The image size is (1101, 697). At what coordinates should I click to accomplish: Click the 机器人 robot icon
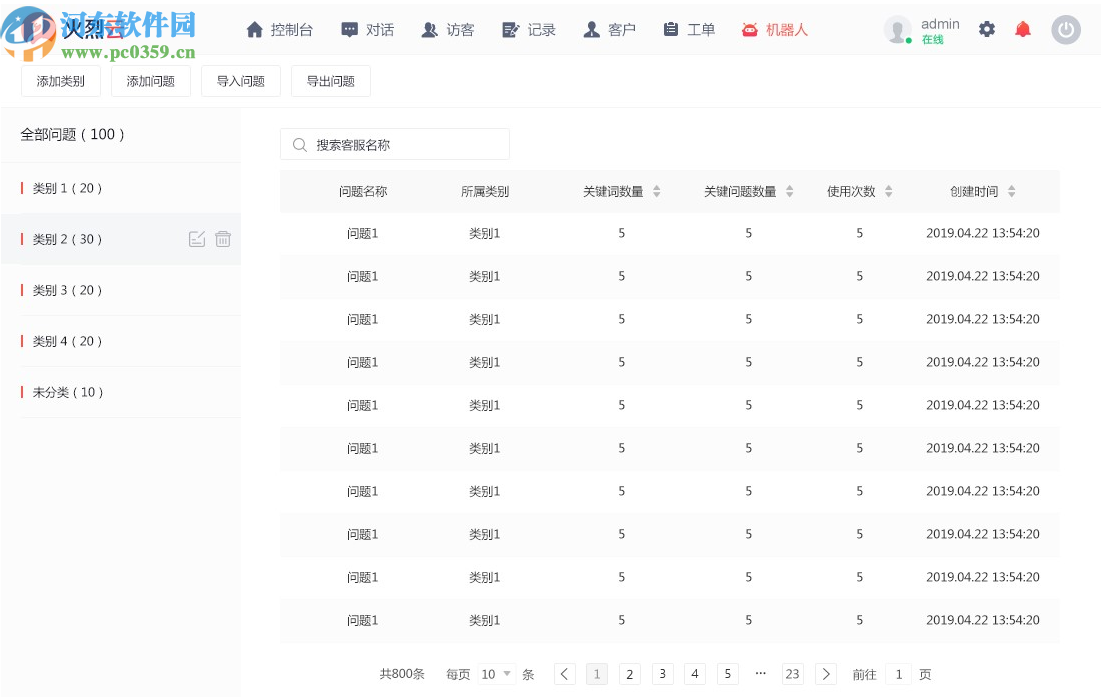click(x=750, y=29)
